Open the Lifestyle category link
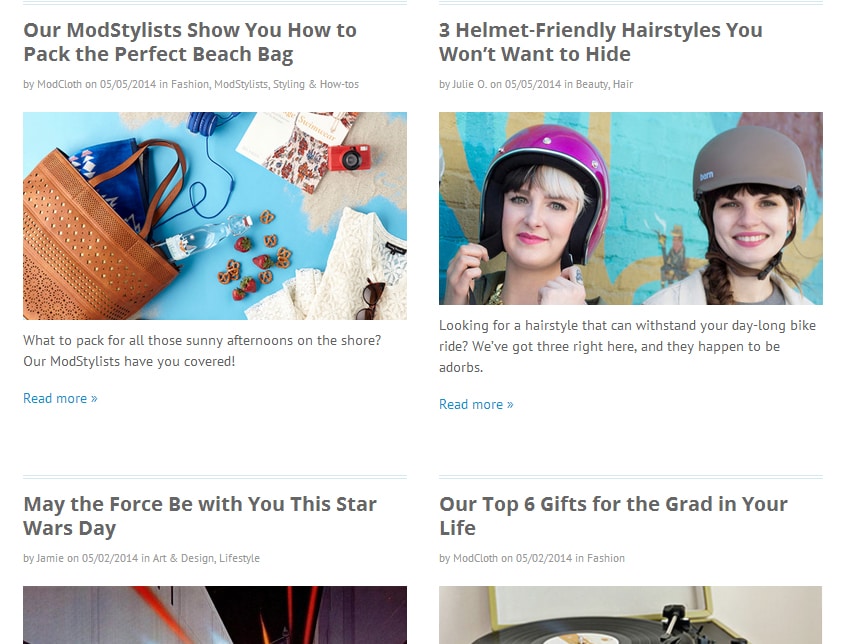The width and height of the screenshot is (848, 644). (239, 558)
